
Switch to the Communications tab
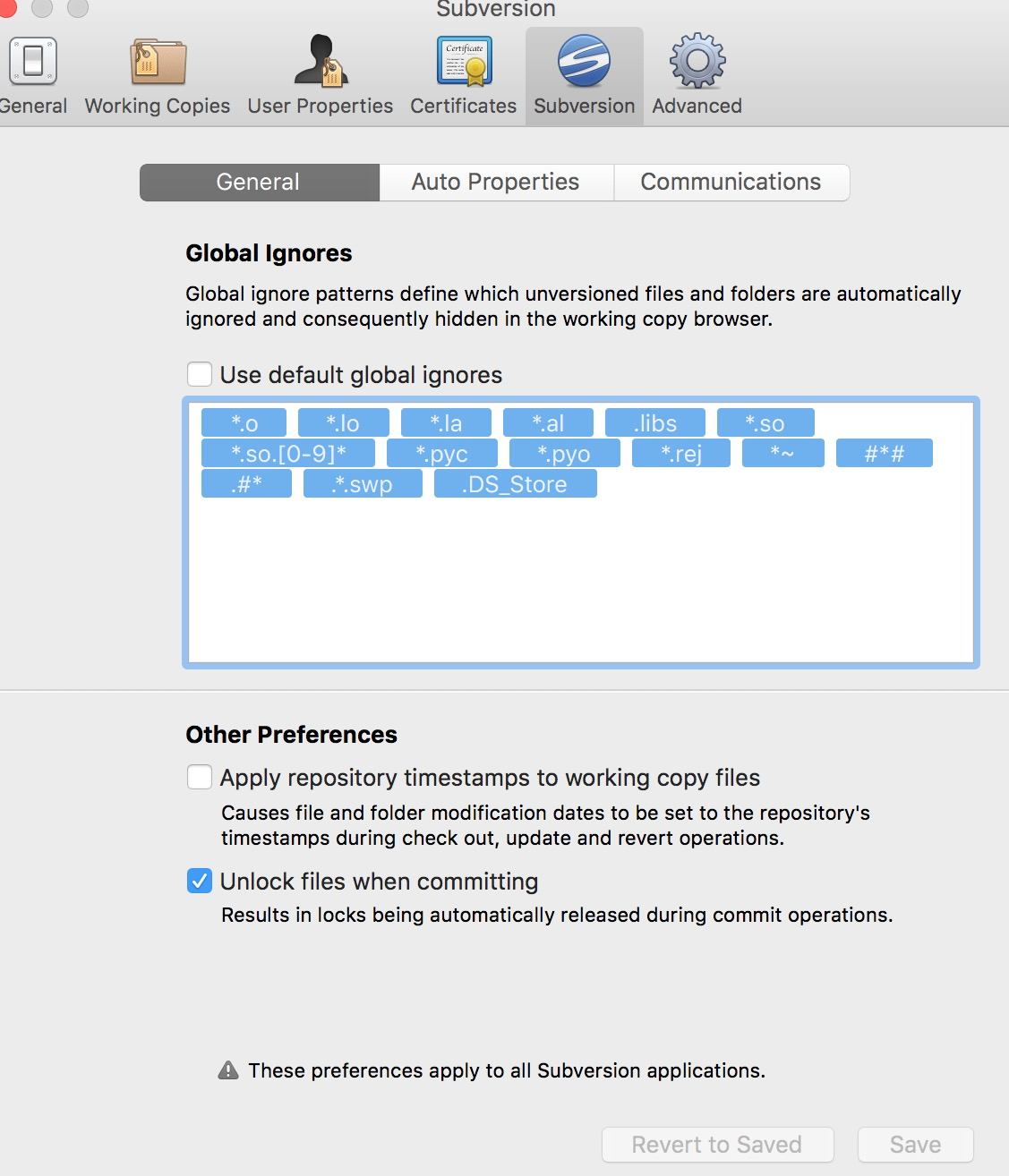point(731,182)
